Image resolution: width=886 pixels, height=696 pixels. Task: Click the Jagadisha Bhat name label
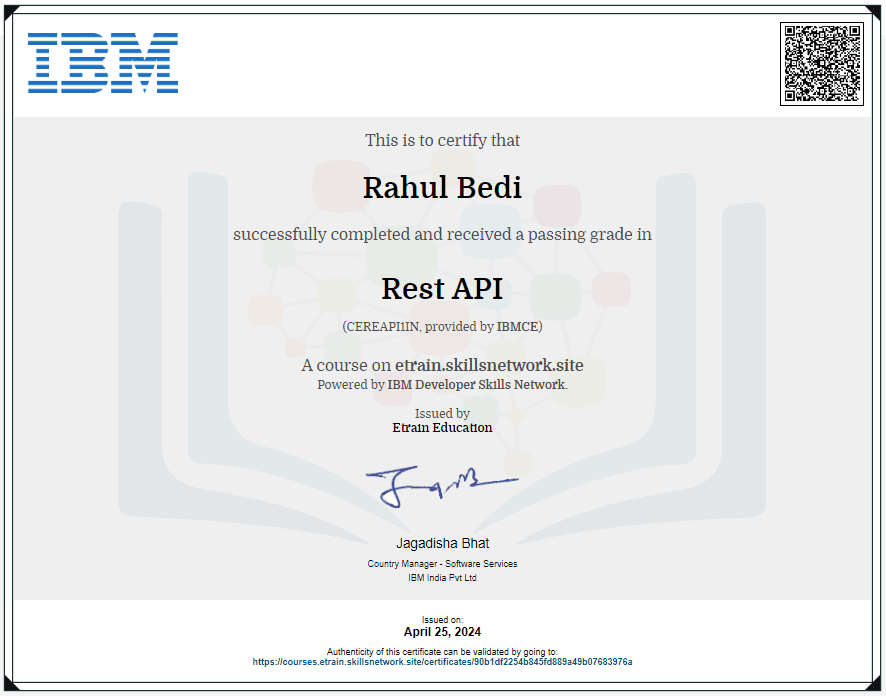point(443,543)
